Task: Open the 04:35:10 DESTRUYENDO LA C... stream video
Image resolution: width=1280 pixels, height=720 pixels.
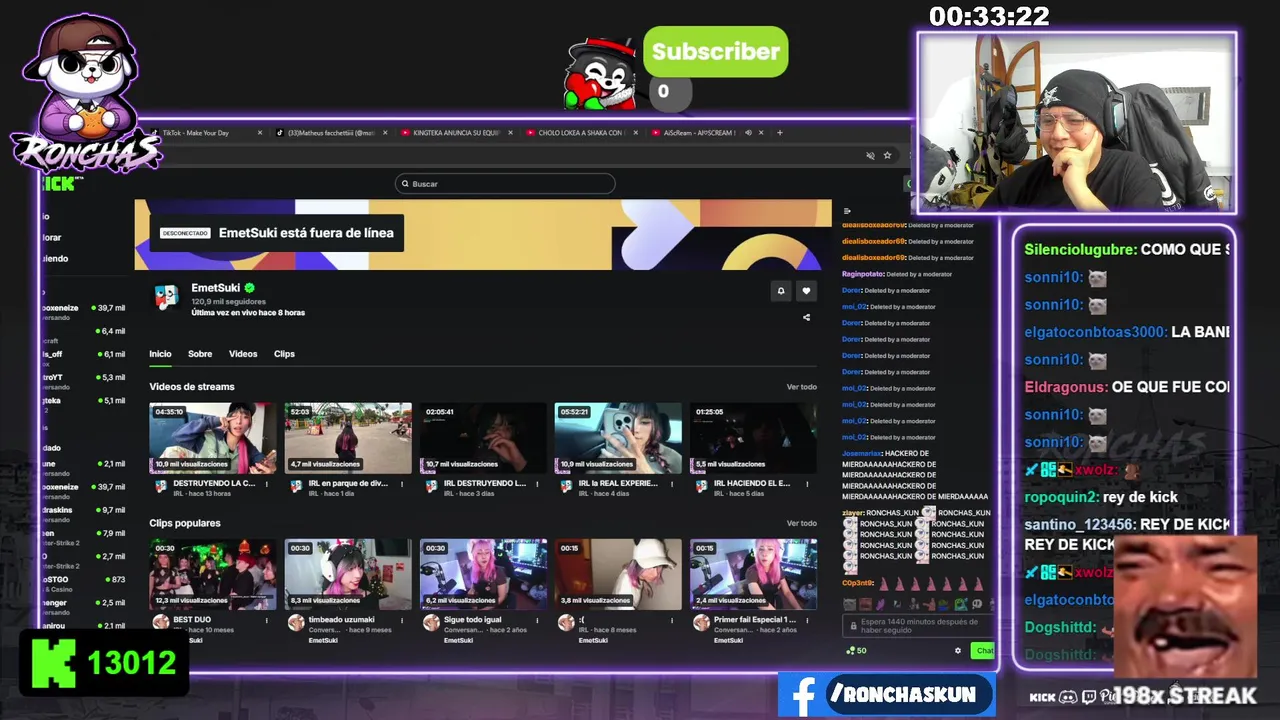Action: click(213, 438)
